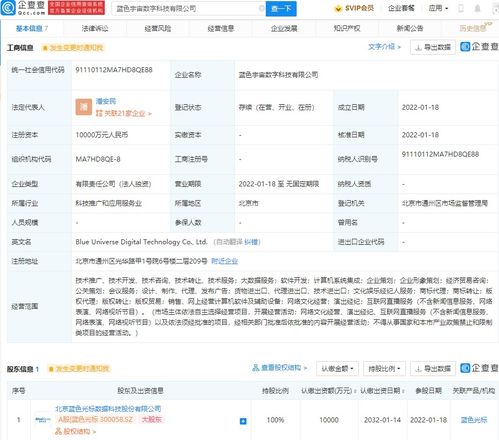The height and width of the screenshot is (440, 499).
Task: Click 企查查 logo beside 股东信息 export
Action: [x=479, y=368]
